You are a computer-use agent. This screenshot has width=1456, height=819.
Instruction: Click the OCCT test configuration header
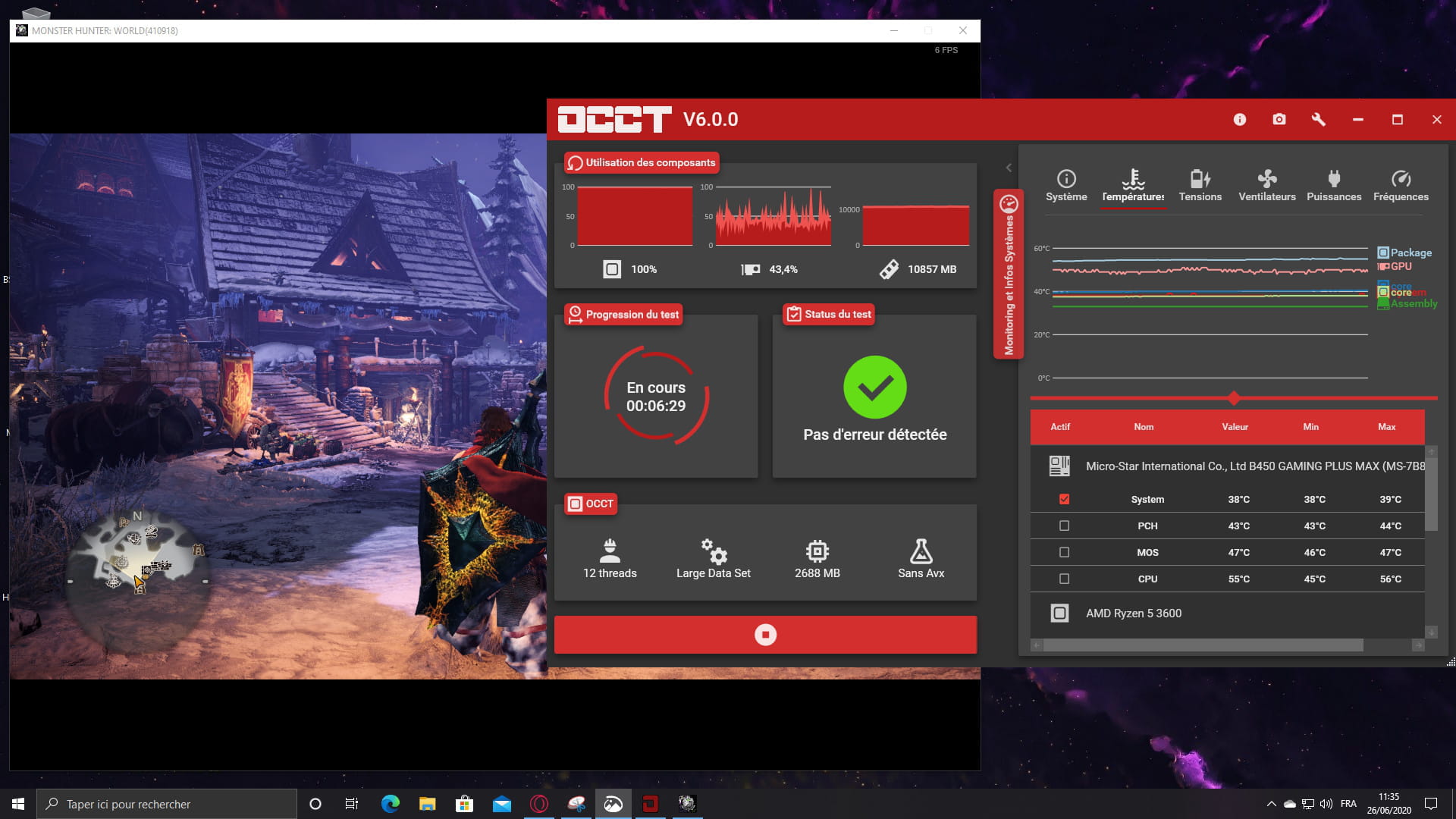click(x=590, y=504)
